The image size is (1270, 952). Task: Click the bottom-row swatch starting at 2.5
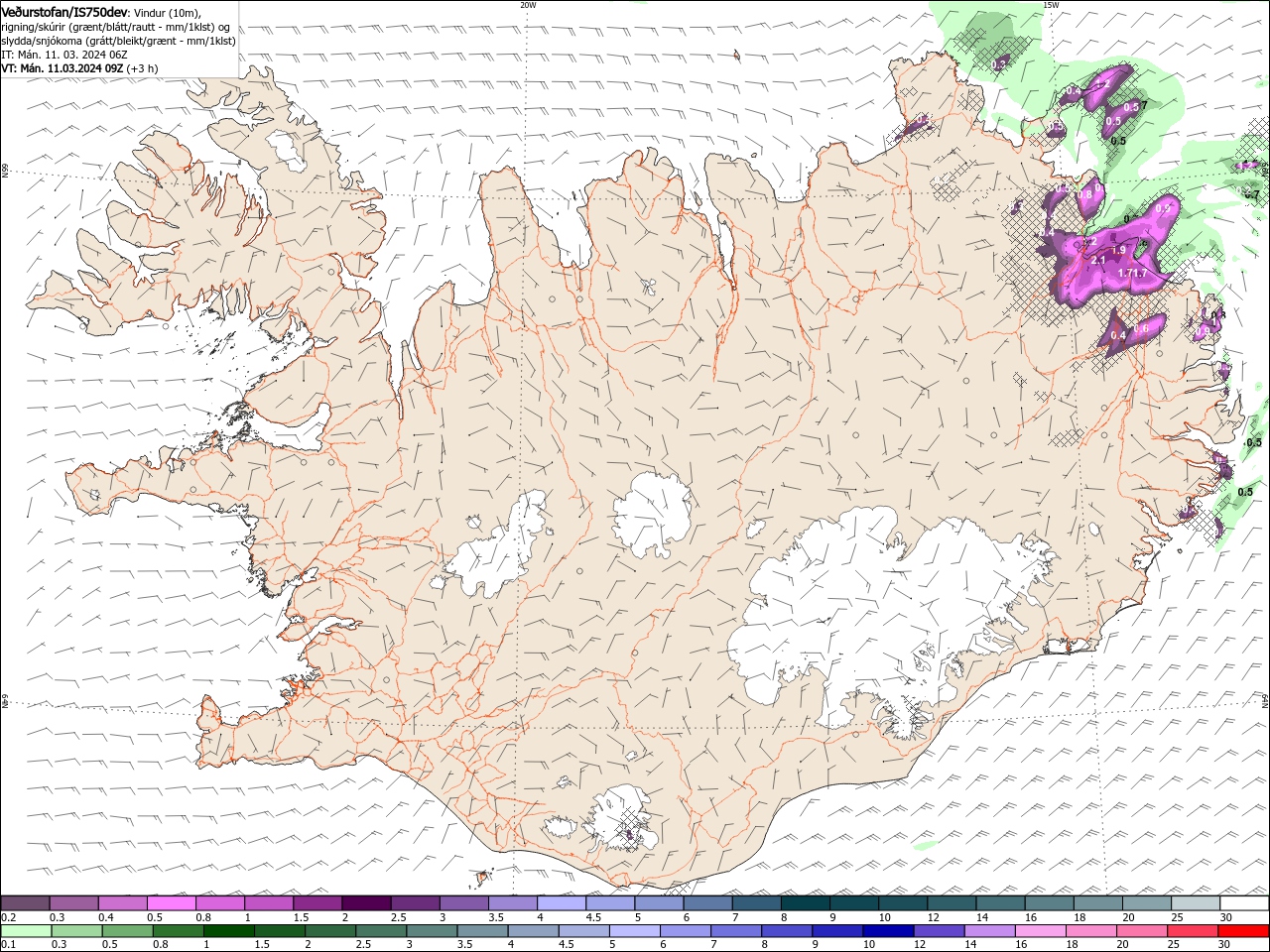point(382,931)
